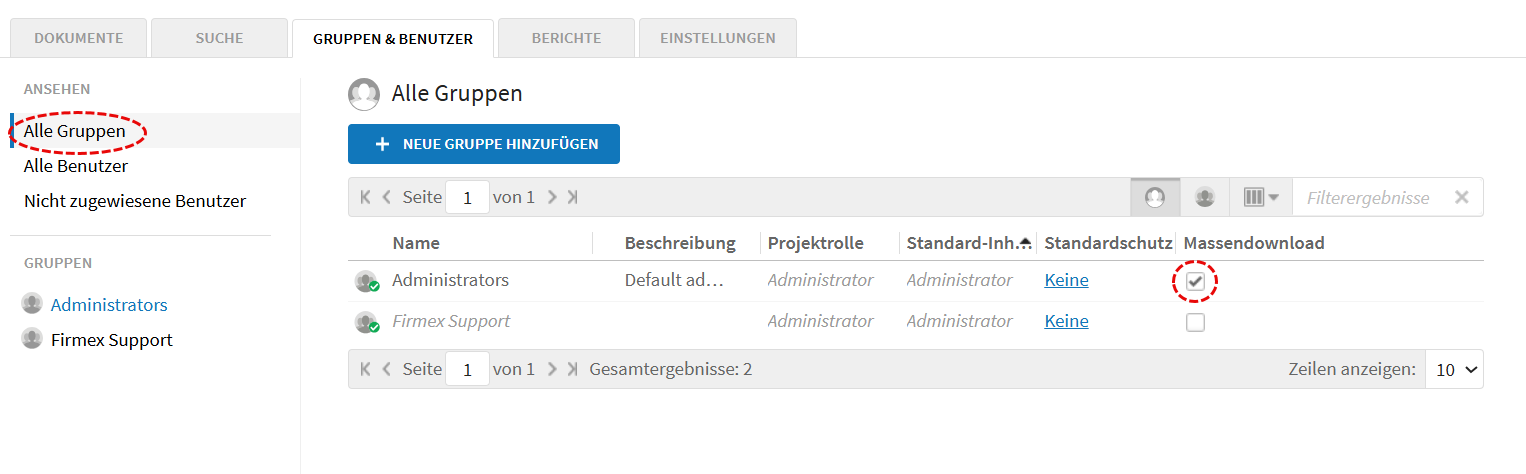Go to next page in bottom pager

coord(551,369)
